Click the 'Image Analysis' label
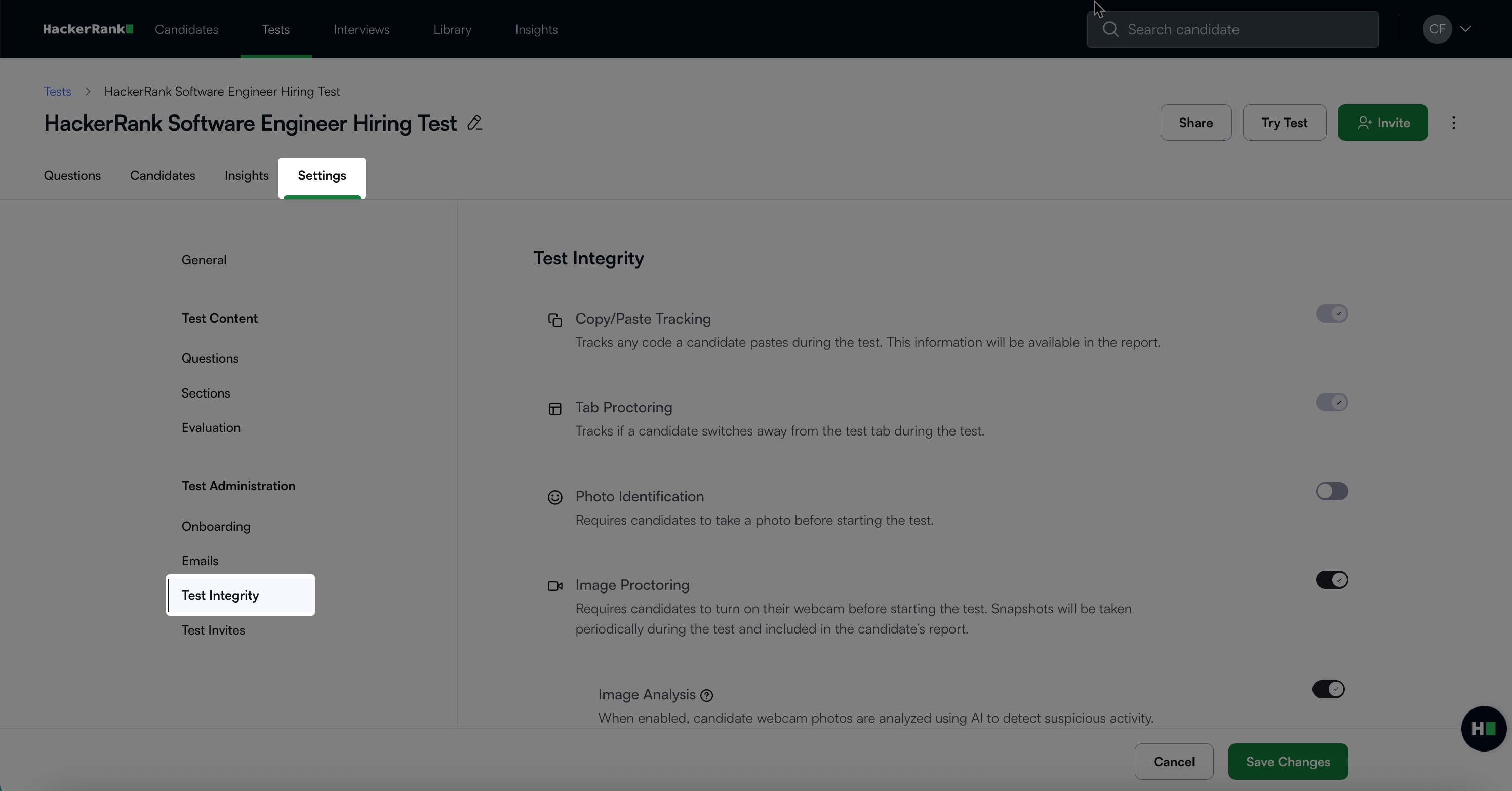 point(646,694)
